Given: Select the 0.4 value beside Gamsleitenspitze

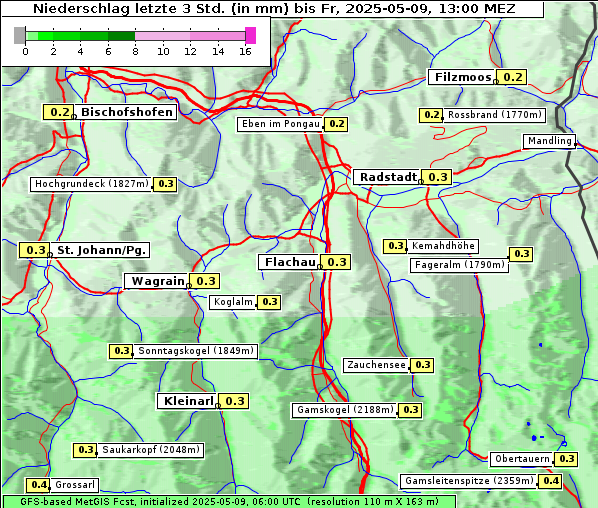Looking at the screenshot, I should (550, 481).
